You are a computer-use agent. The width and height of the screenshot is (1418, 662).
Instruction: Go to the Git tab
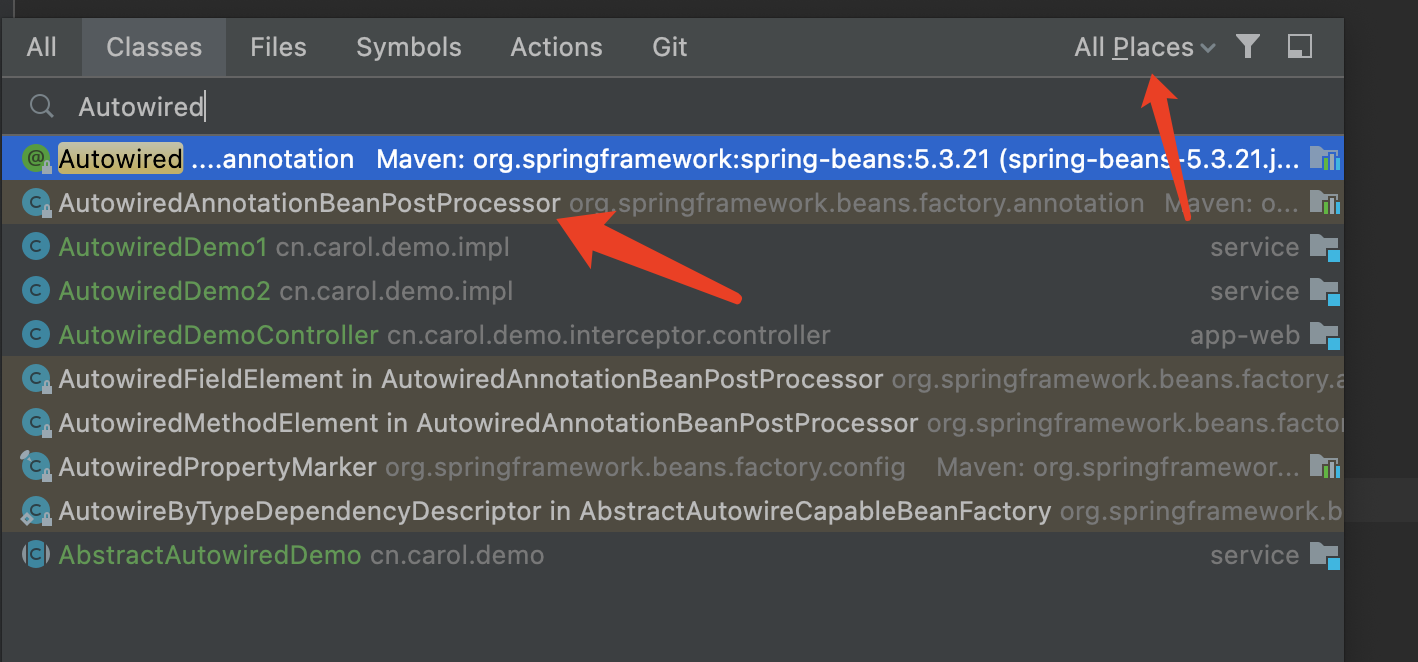coord(670,47)
